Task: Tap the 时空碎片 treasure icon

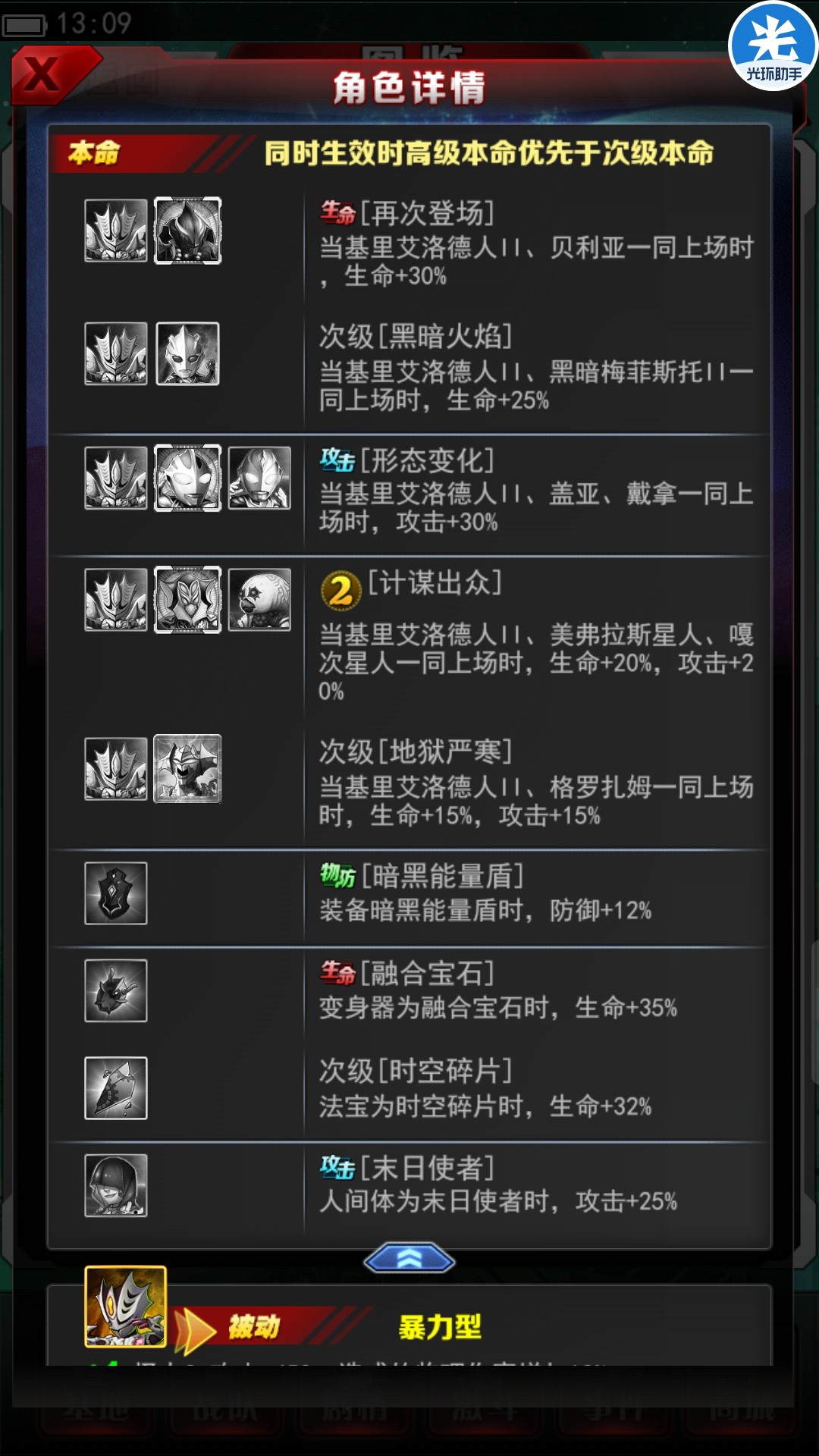Action: coord(116,1088)
